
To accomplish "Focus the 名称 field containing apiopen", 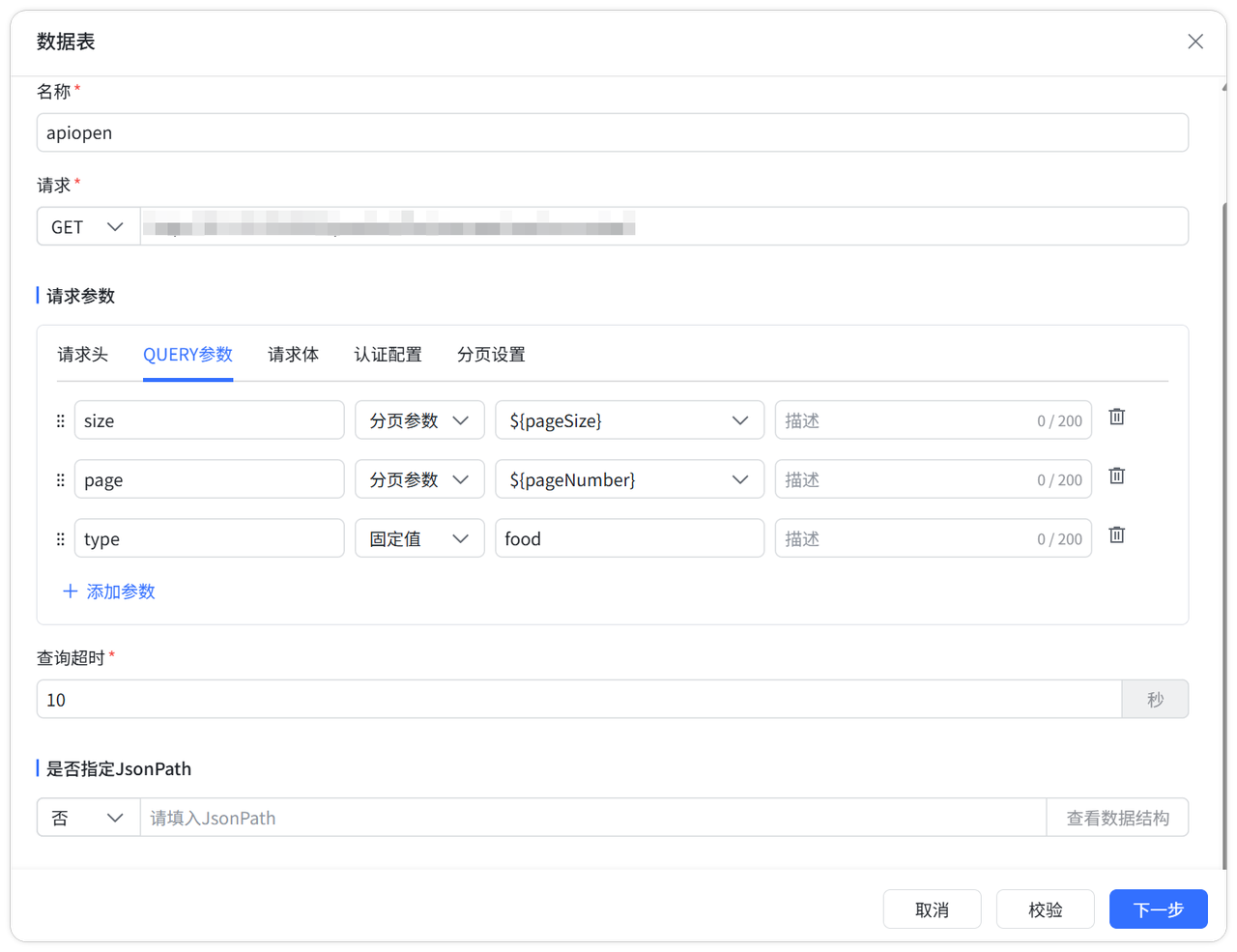I will coord(613,132).
